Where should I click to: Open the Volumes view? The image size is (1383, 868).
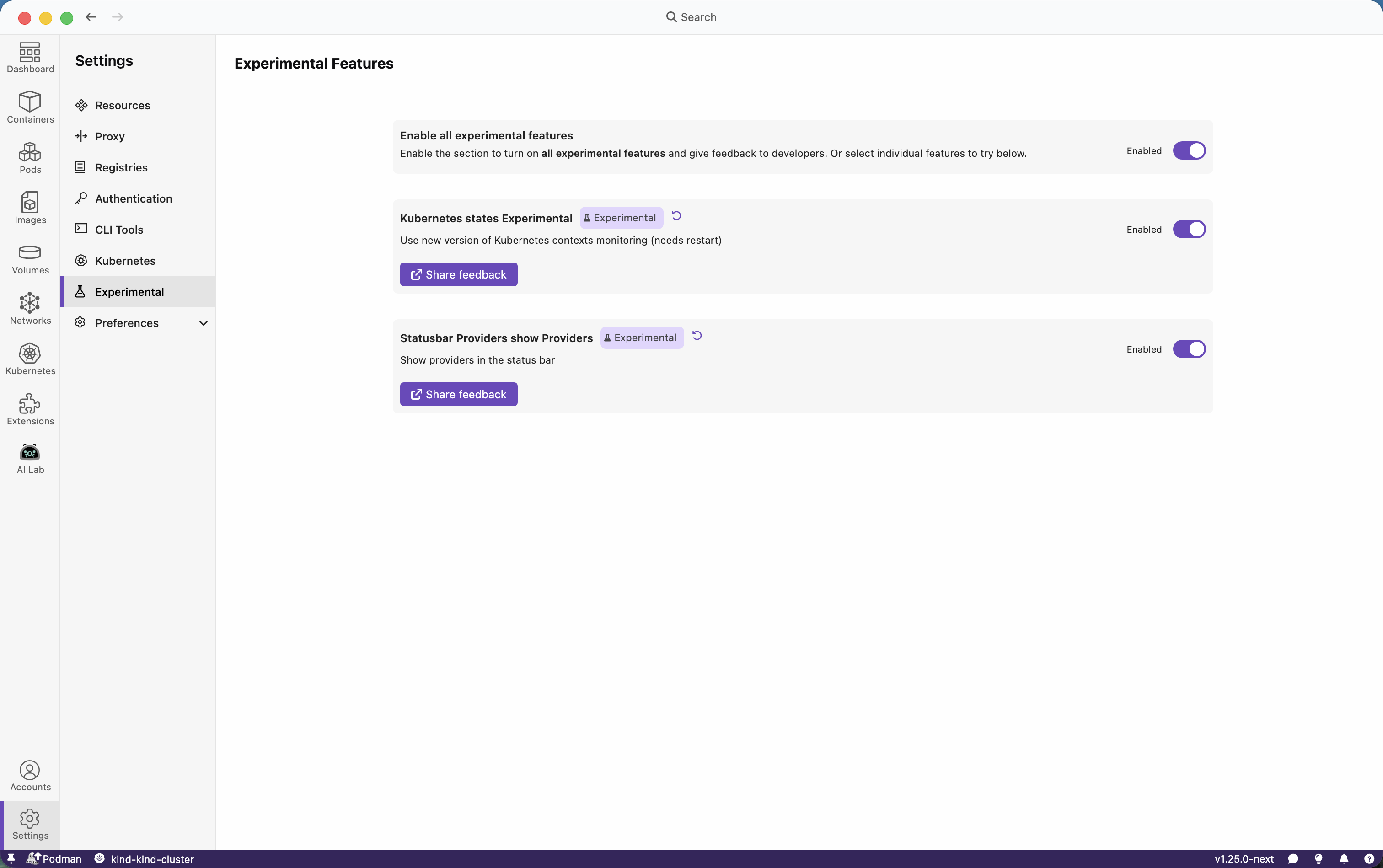click(x=30, y=259)
